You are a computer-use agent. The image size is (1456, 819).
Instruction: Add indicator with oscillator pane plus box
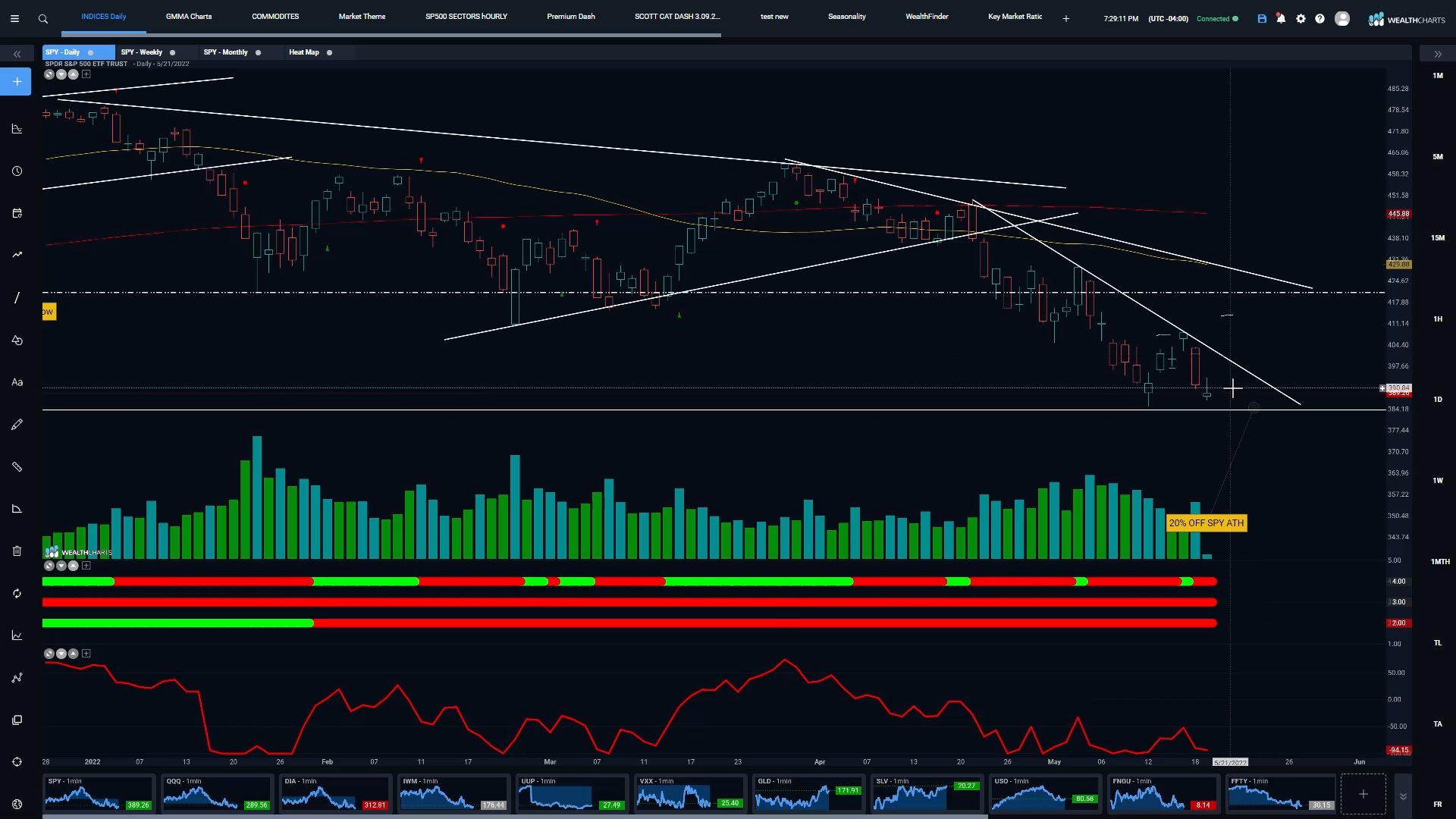click(x=86, y=654)
